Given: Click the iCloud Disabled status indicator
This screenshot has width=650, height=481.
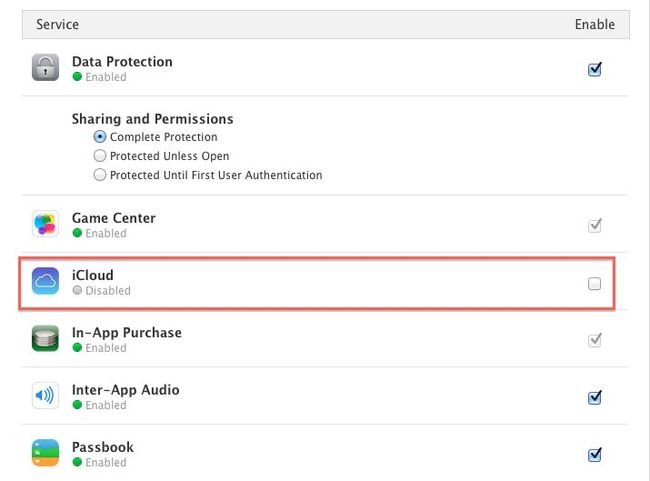Looking at the screenshot, I should 102,290.
